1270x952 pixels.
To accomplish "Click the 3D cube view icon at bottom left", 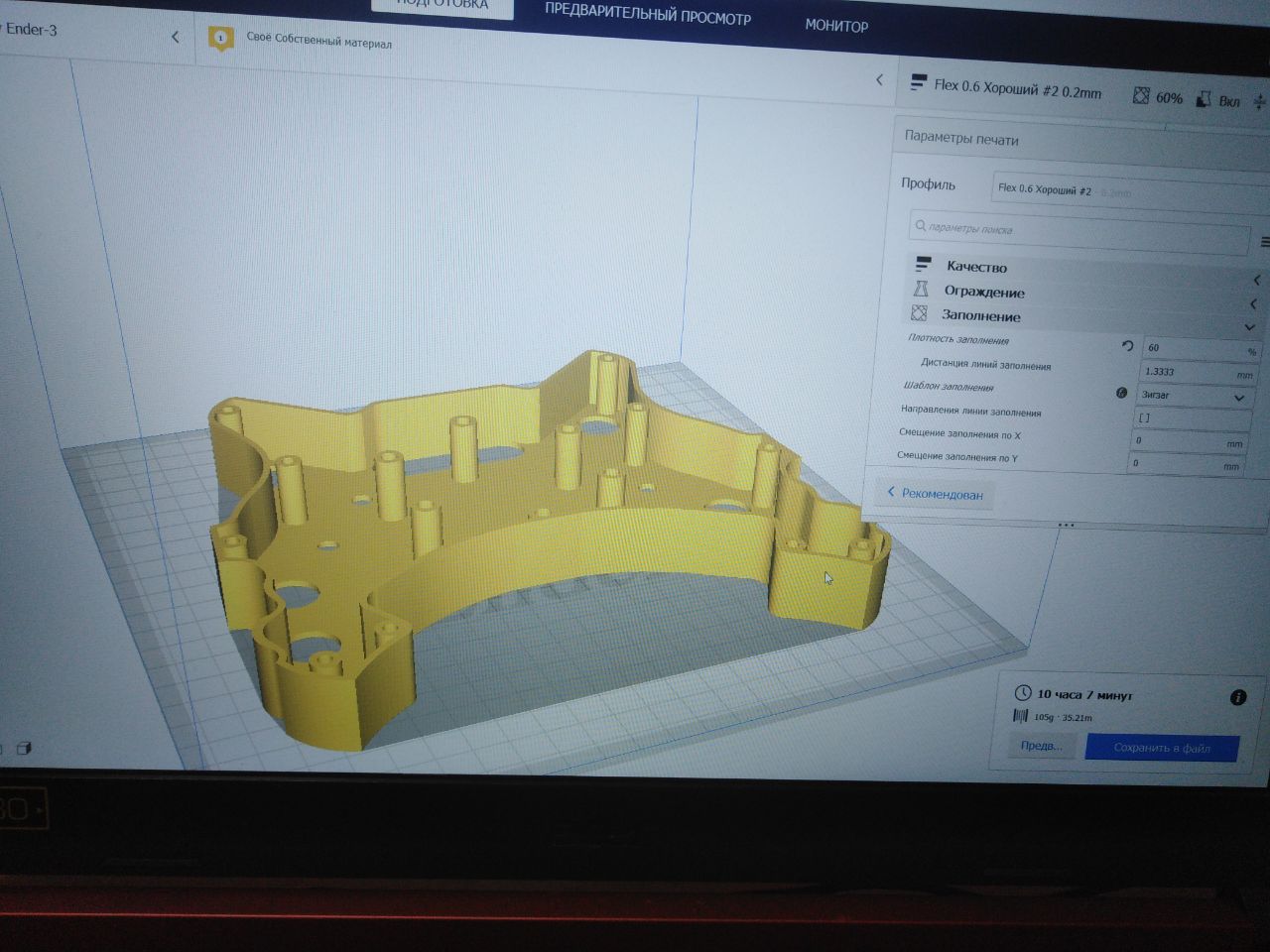I will pos(25,749).
